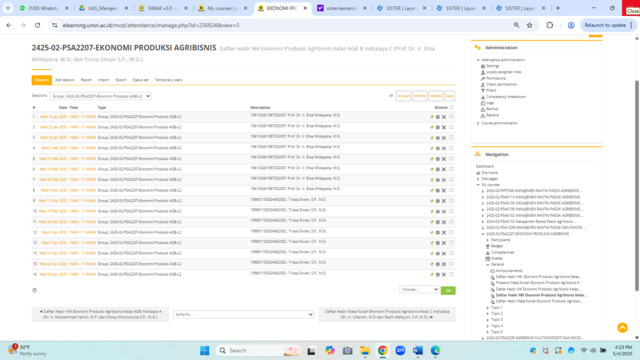Delete the 12 Mar session

[444, 201]
